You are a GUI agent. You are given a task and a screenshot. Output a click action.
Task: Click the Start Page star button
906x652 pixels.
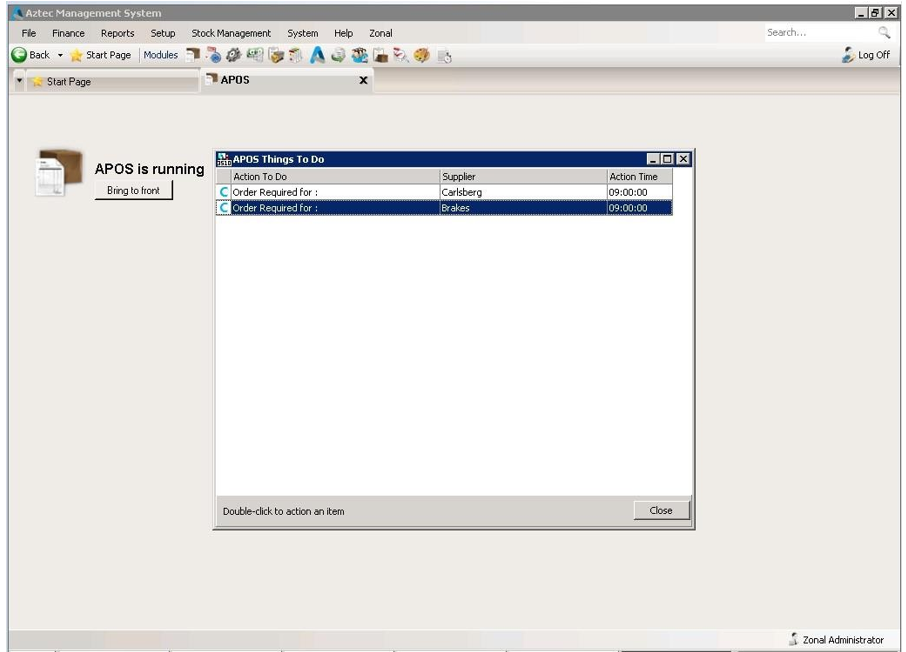click(x=100, y=55)
